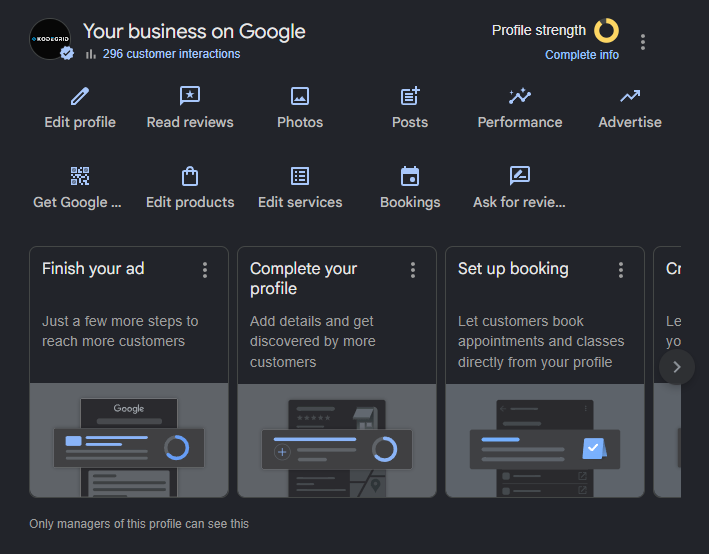This screenshot has width=709, height=554.
Task: Open the Finish your ad card title
Action: pyautogui.click(x=93, y=269)
